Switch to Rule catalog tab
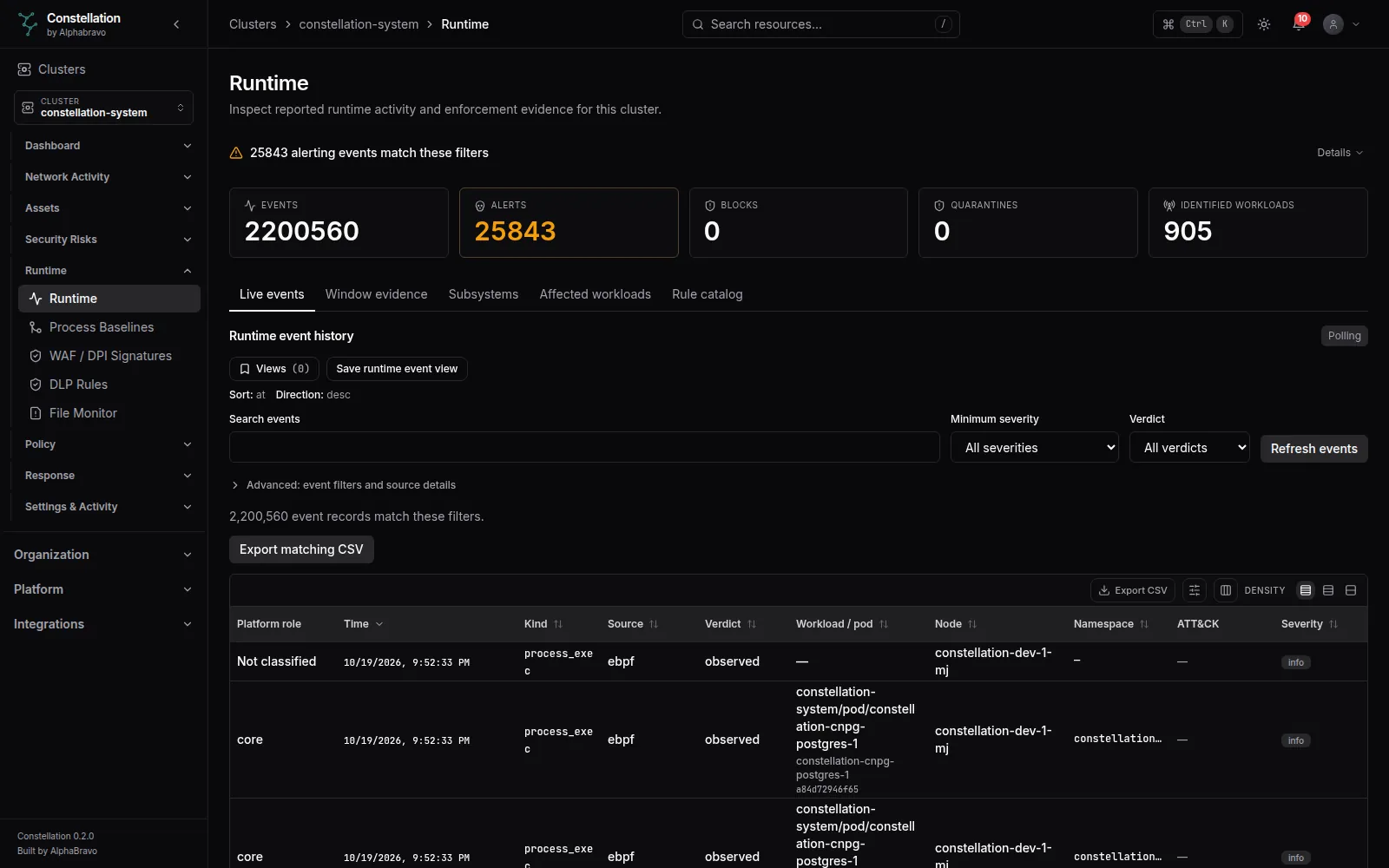Screen dimensions: 1389x868 [708, 294]
